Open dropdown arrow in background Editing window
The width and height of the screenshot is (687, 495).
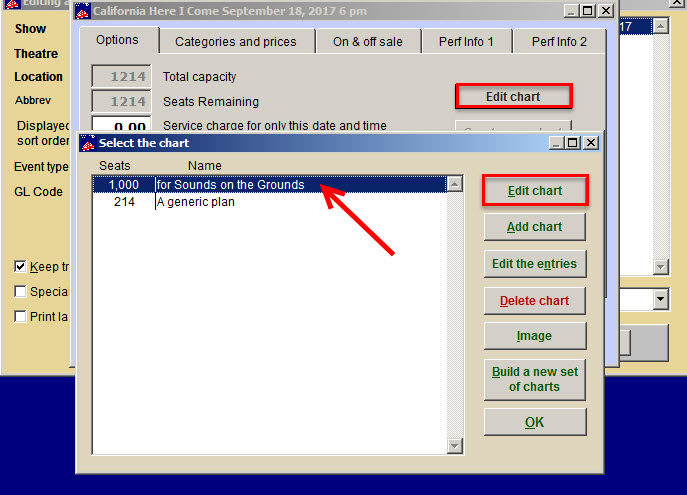tap(660, 300)
